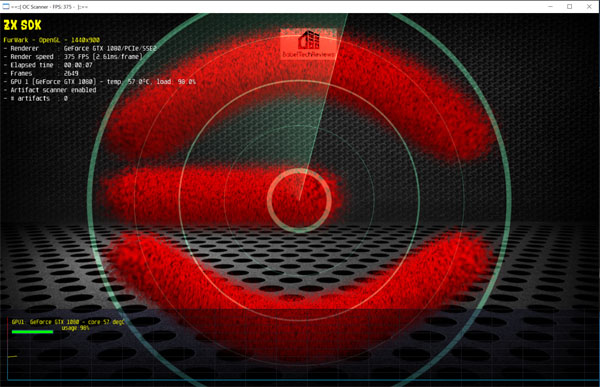Click the OC Scanner FPS window title text
Viewport: 600px width, 387px height.
pos(50,7)
